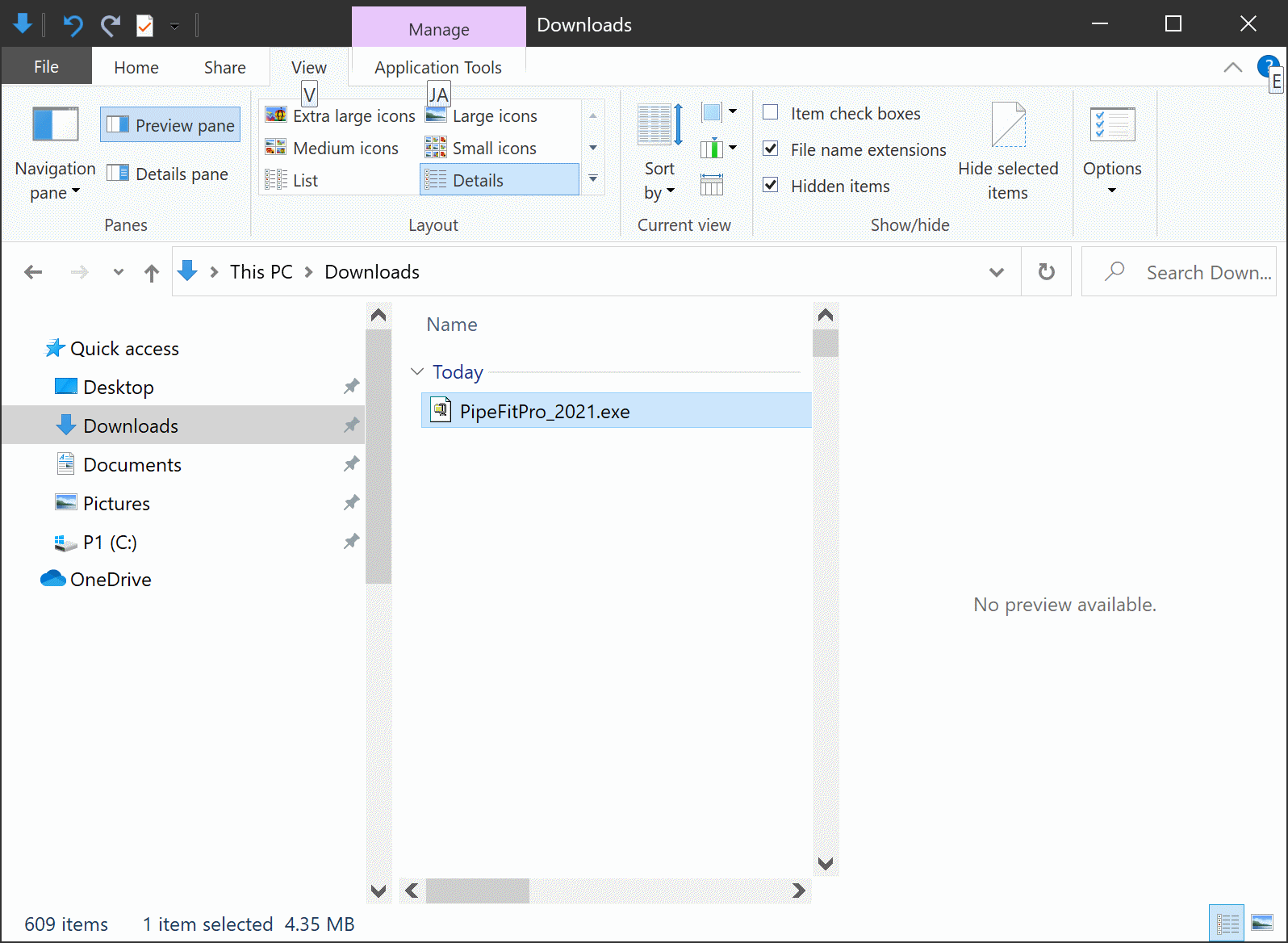Select Quick access in navigation tree
Image resolution: width=1288 pixels, height=943 pixels.
pyautogui.click(x=124, y=349)
